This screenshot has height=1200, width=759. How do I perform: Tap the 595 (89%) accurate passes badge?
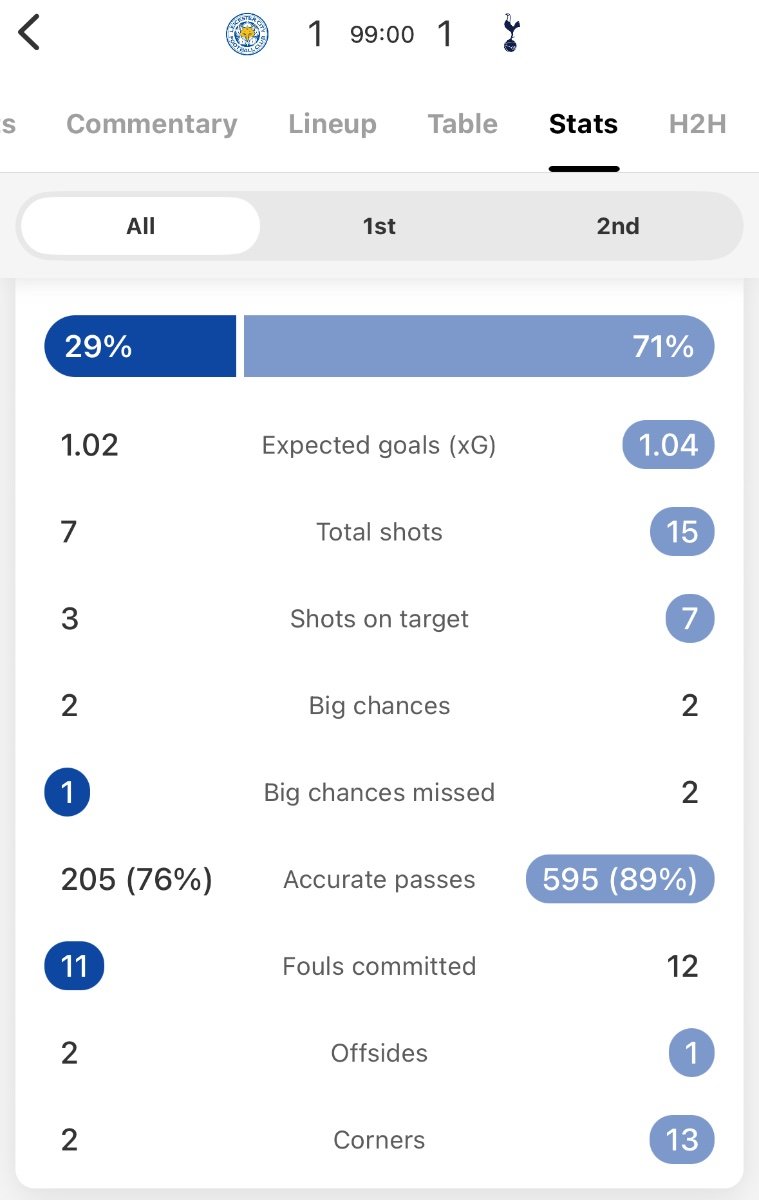(620, 879)
